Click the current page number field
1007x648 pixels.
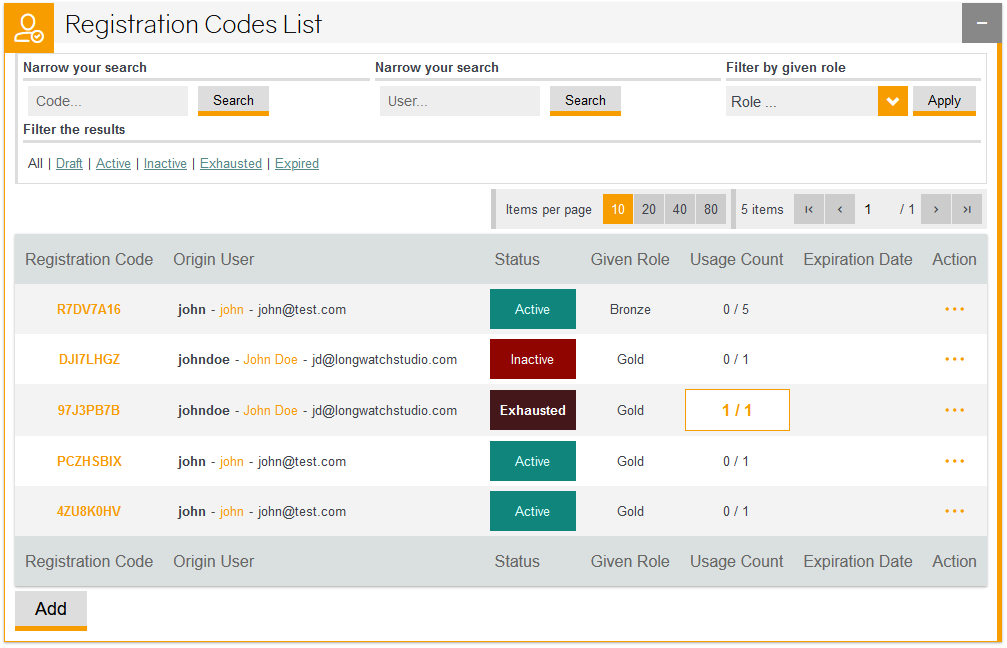click(868, 209)
